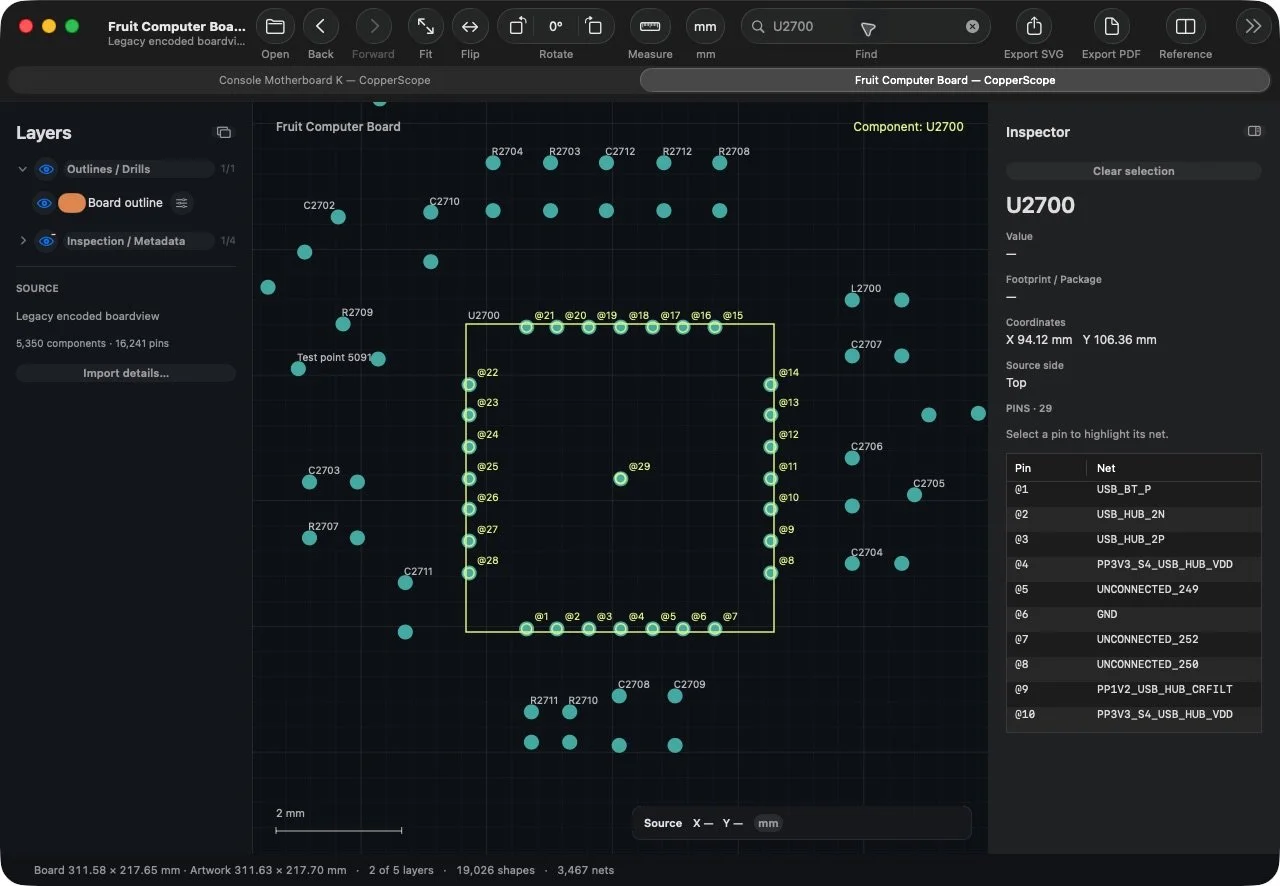Select the L2700 component pad
1280x886 pixels.
click(852, 300)
